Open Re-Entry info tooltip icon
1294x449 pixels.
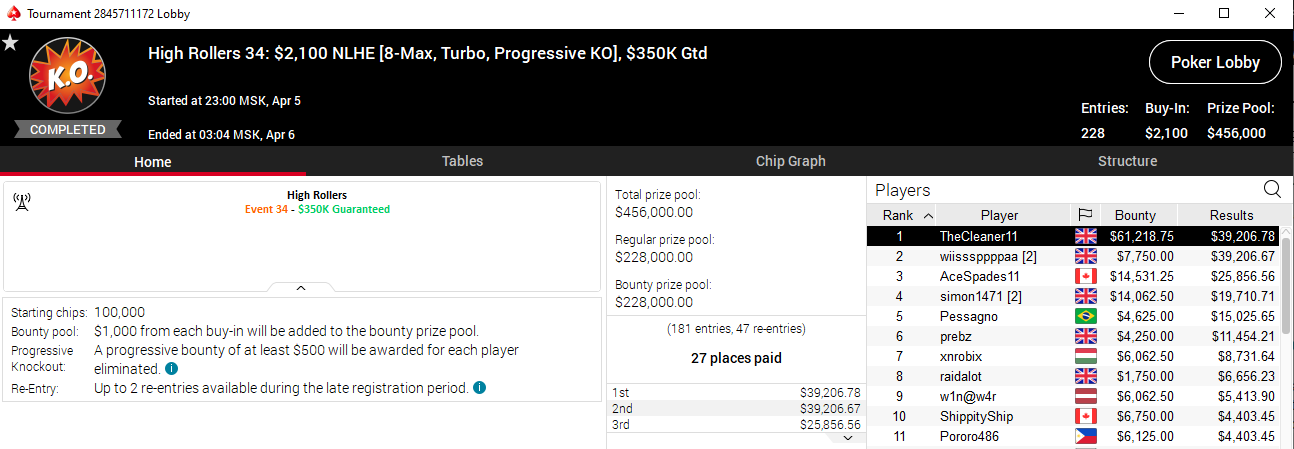tap(480, 388)
